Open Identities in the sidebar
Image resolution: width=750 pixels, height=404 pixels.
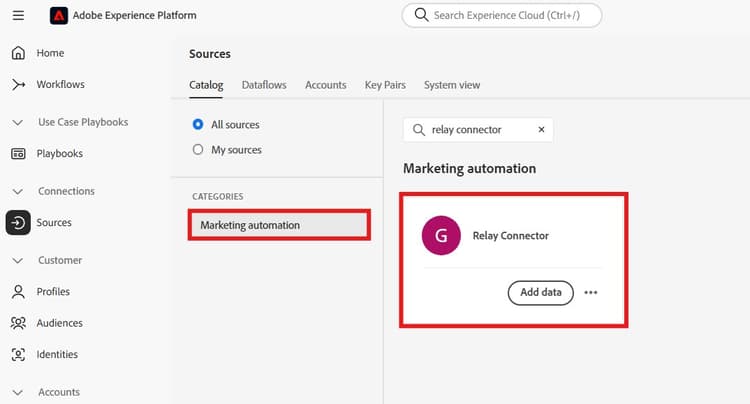[57, 354]
